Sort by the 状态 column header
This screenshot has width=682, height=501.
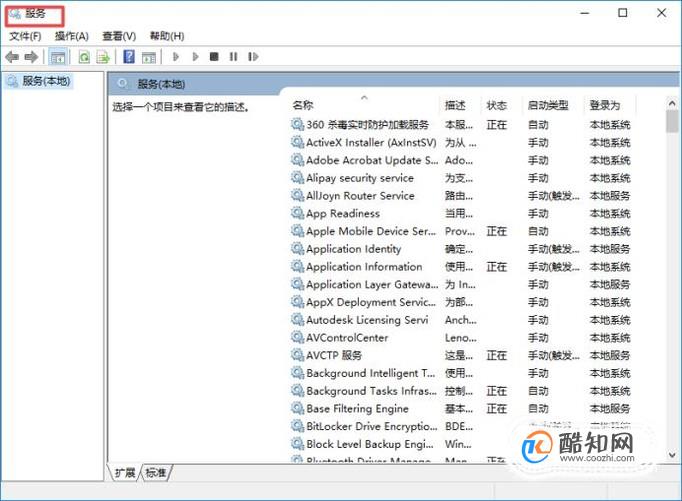click(x=496, y=105)
